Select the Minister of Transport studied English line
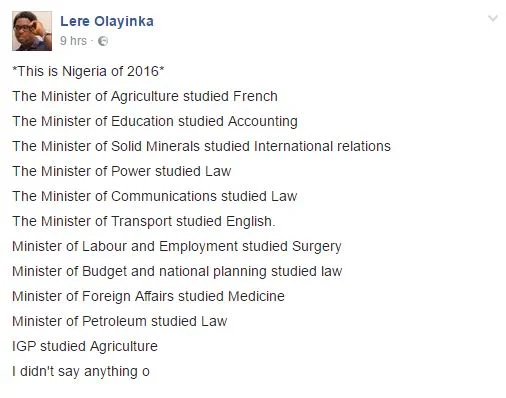 [x=144, y=221]
